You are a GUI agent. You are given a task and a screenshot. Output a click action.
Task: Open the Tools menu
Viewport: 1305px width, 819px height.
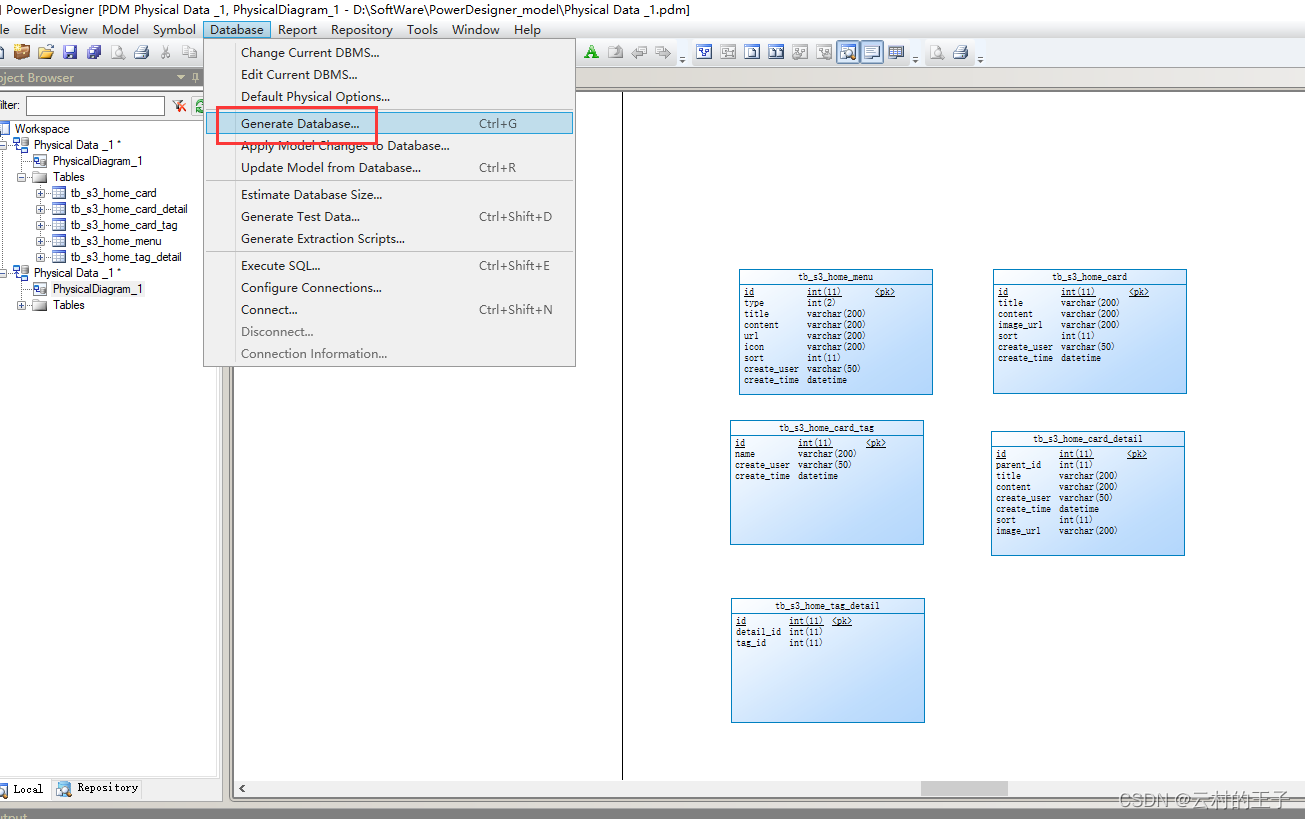click(x=422, y=29)
